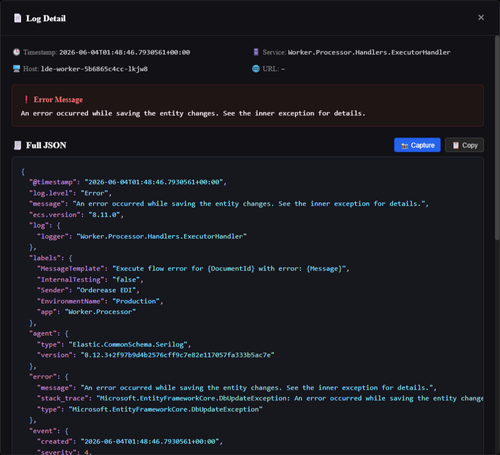Click the "InternalTesting": "false" line
500x455 pixels.
[x=90, y=279]
